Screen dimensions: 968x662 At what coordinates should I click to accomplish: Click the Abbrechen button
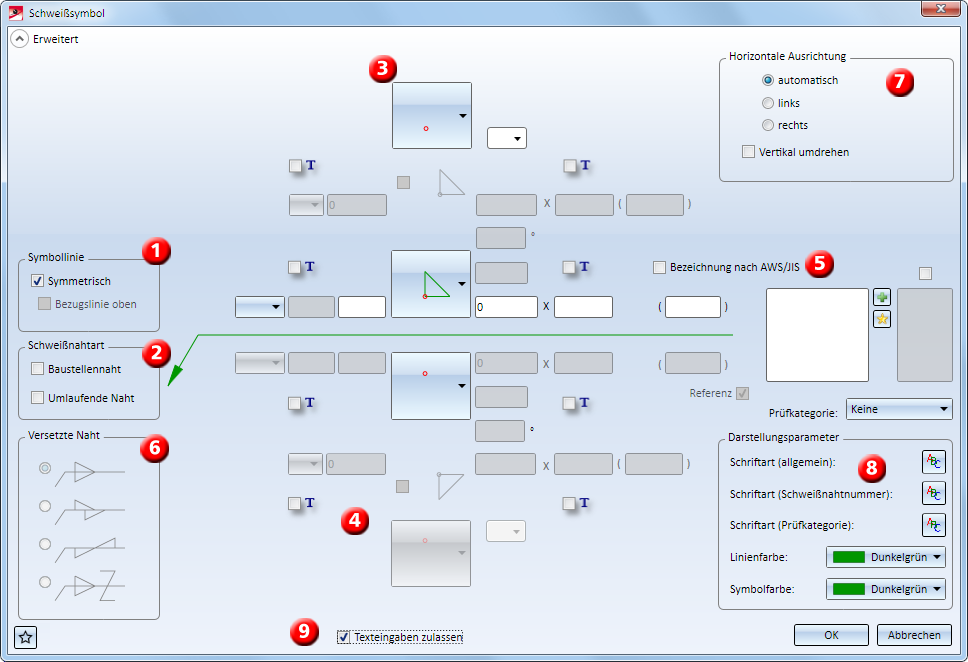pyautogui.click(x=914, y=635)
